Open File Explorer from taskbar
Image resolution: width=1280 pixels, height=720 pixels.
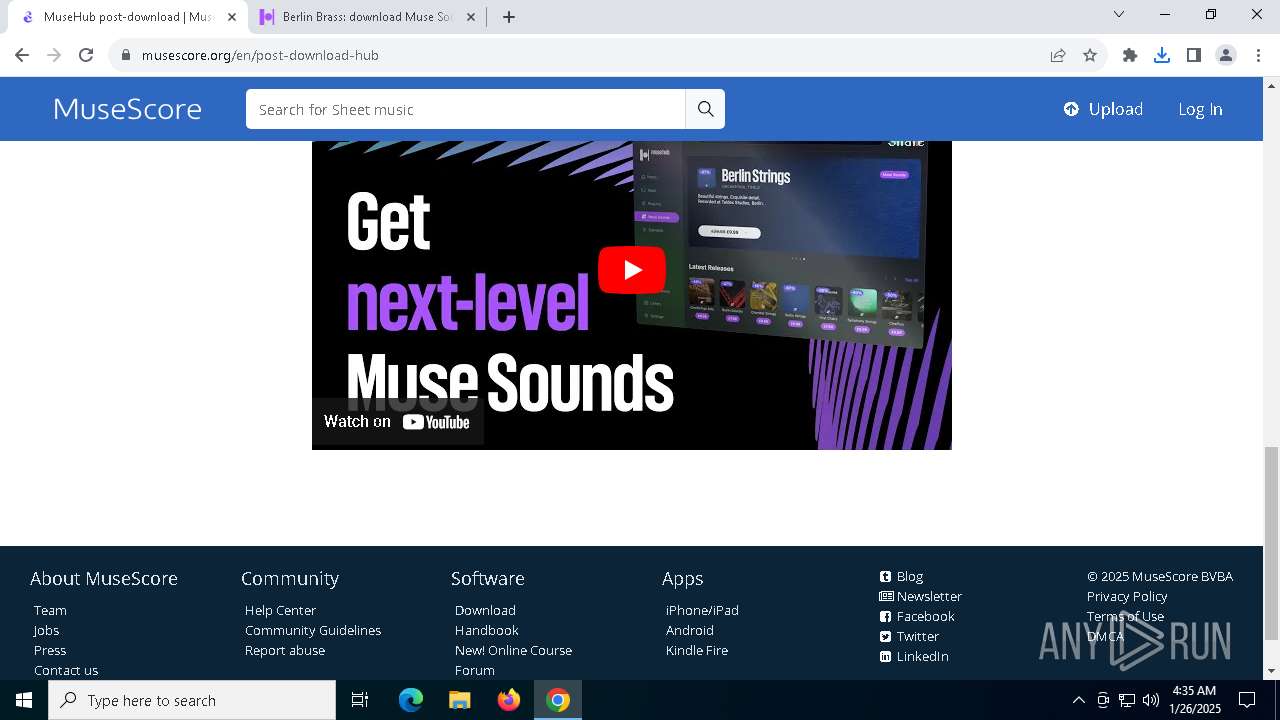click(x=460, y=700)
